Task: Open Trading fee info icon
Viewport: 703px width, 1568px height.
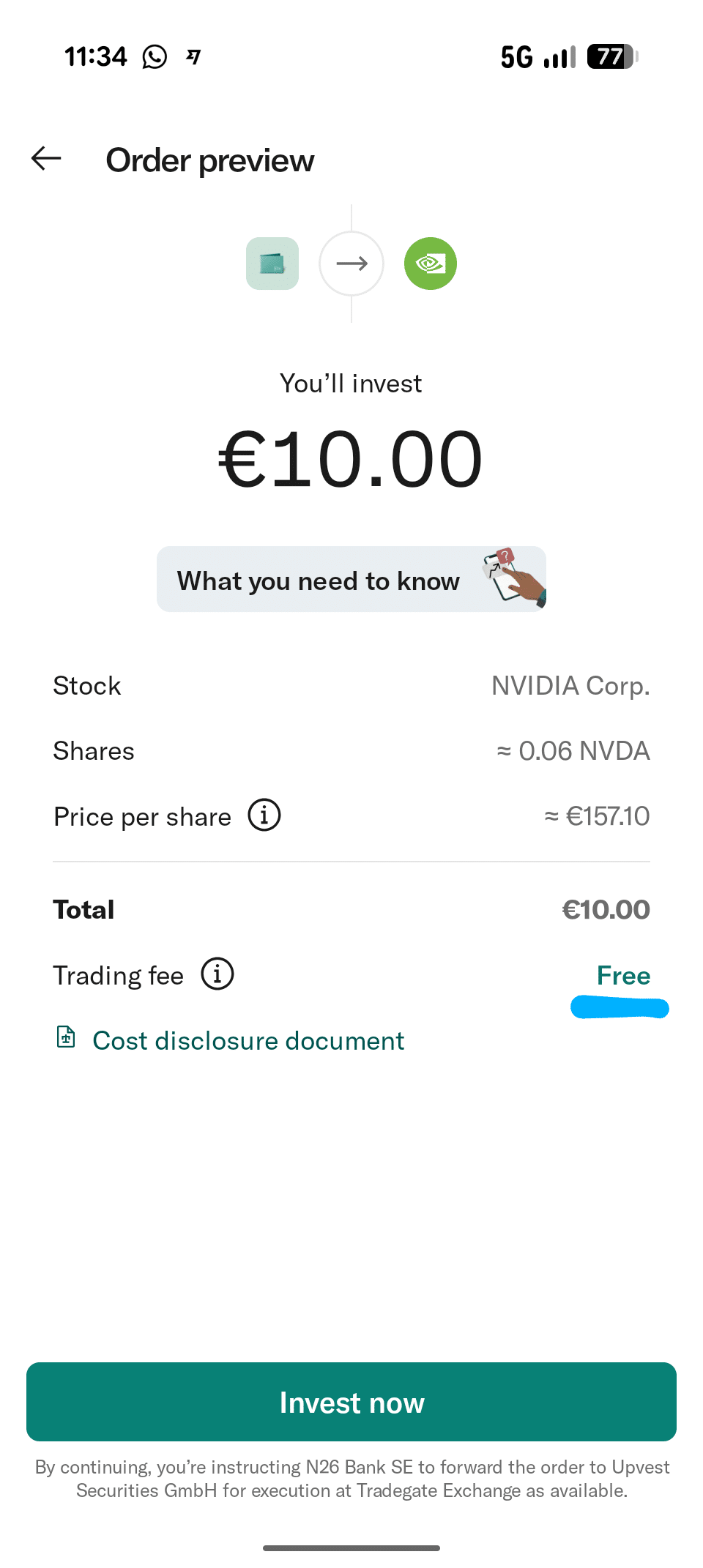Action: coord(217,974)
